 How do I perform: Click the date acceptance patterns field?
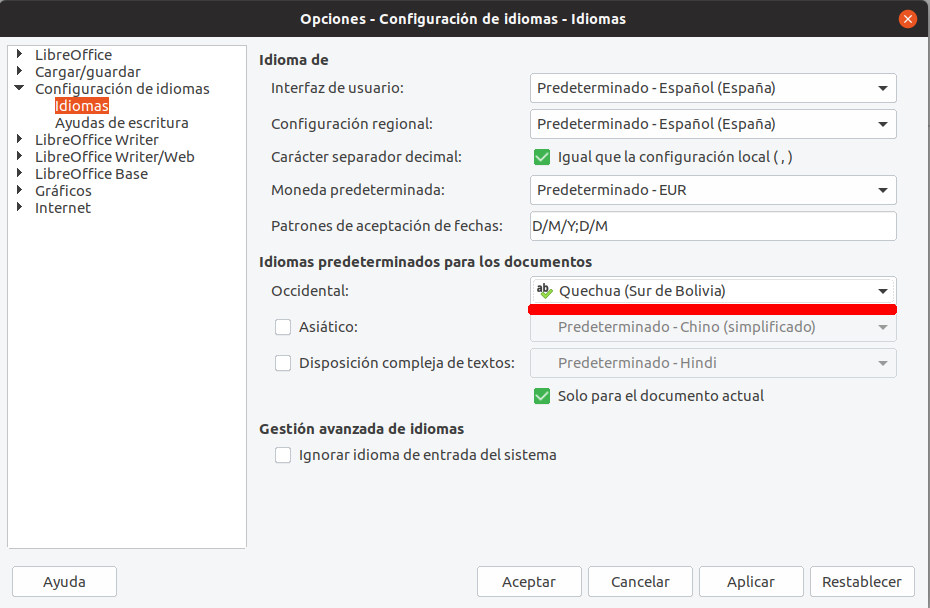coord(713,226)
